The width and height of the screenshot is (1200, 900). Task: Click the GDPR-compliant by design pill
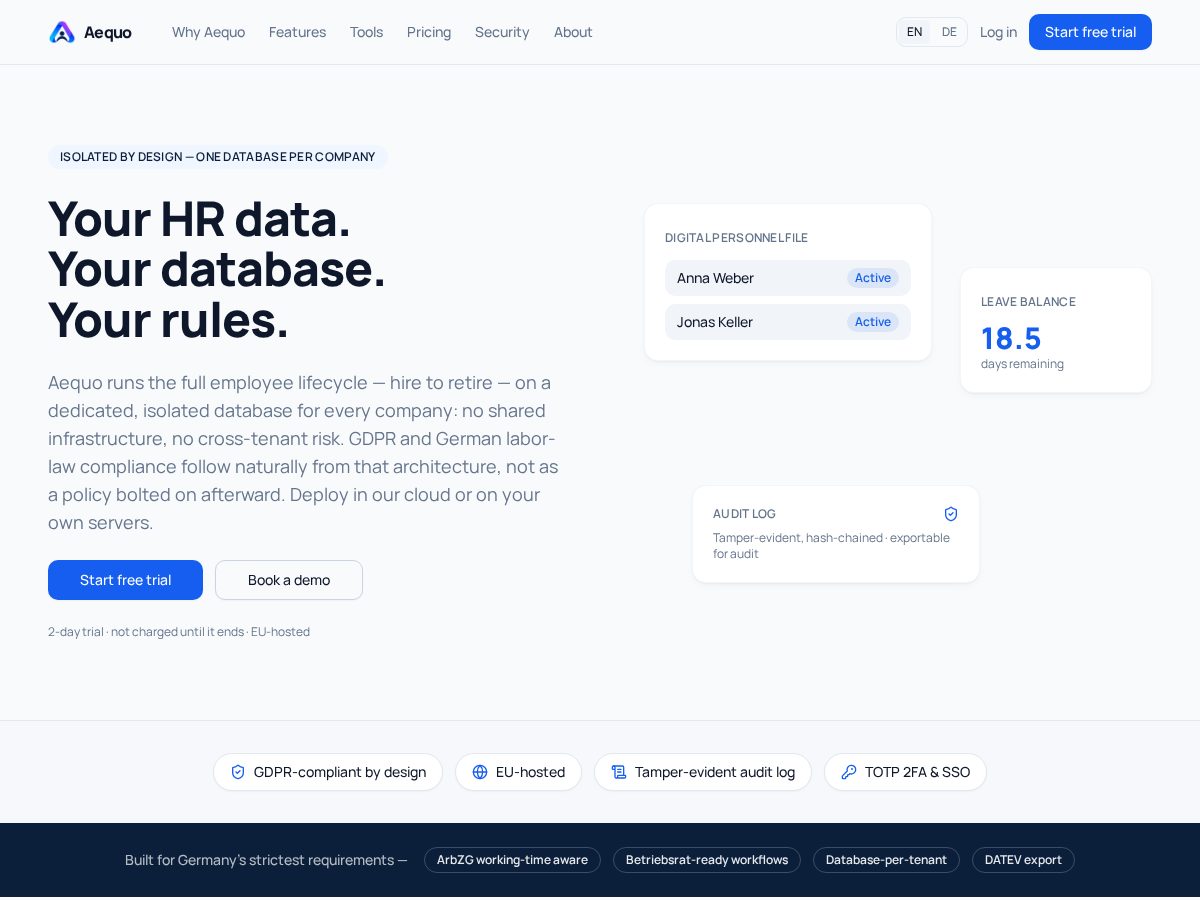tap(328, 772)
